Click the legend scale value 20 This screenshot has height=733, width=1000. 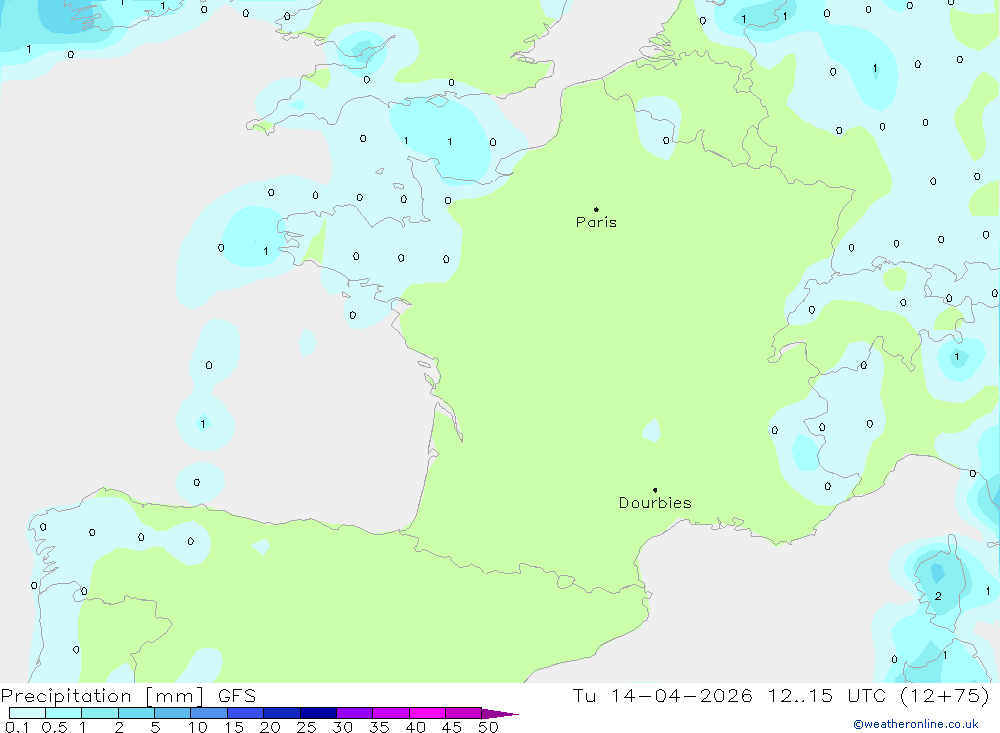coord(270,727)
